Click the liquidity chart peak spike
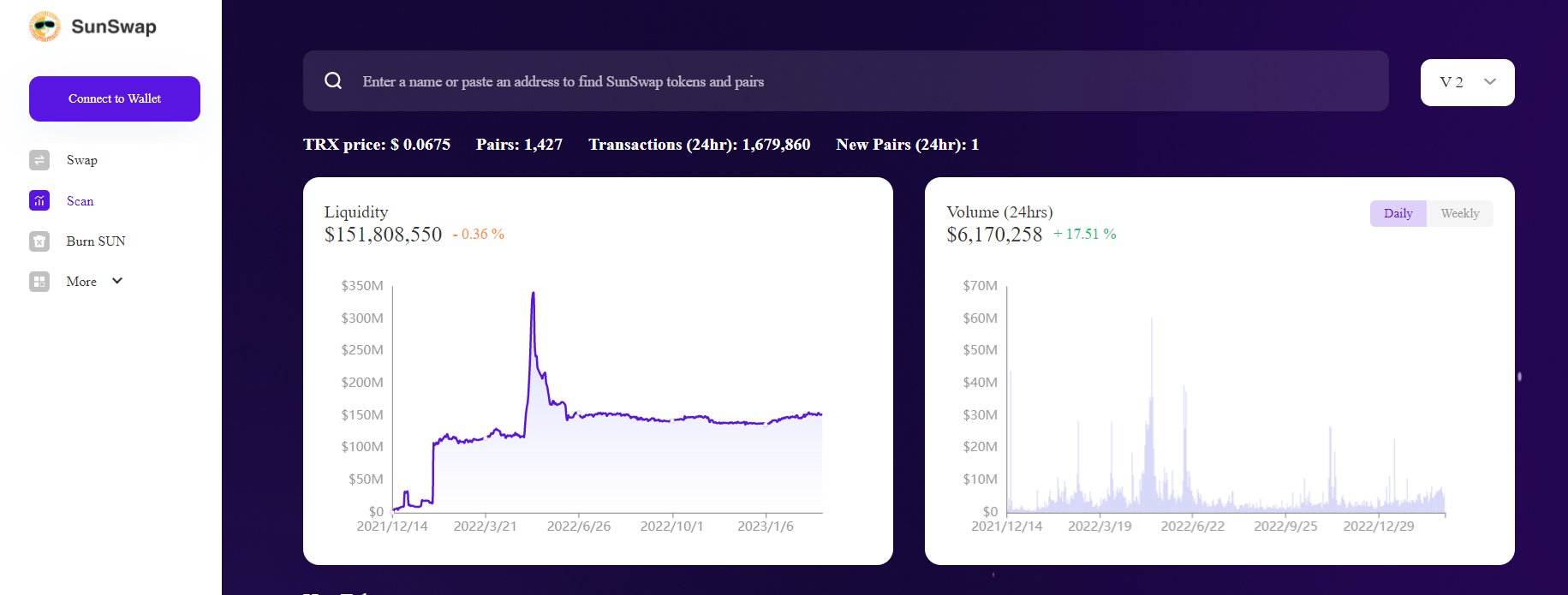The image size is (1568, 595). coord(534,295)
